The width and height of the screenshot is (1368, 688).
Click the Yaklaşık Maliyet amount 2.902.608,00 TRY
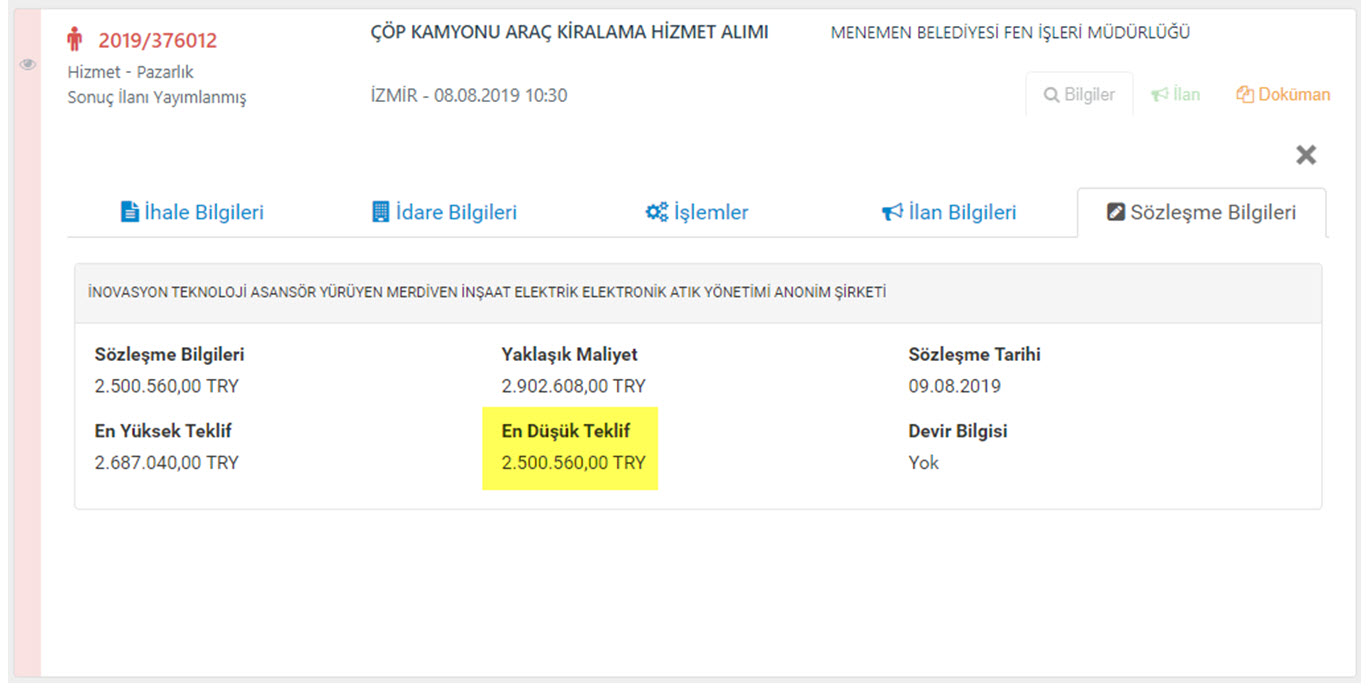573,386
